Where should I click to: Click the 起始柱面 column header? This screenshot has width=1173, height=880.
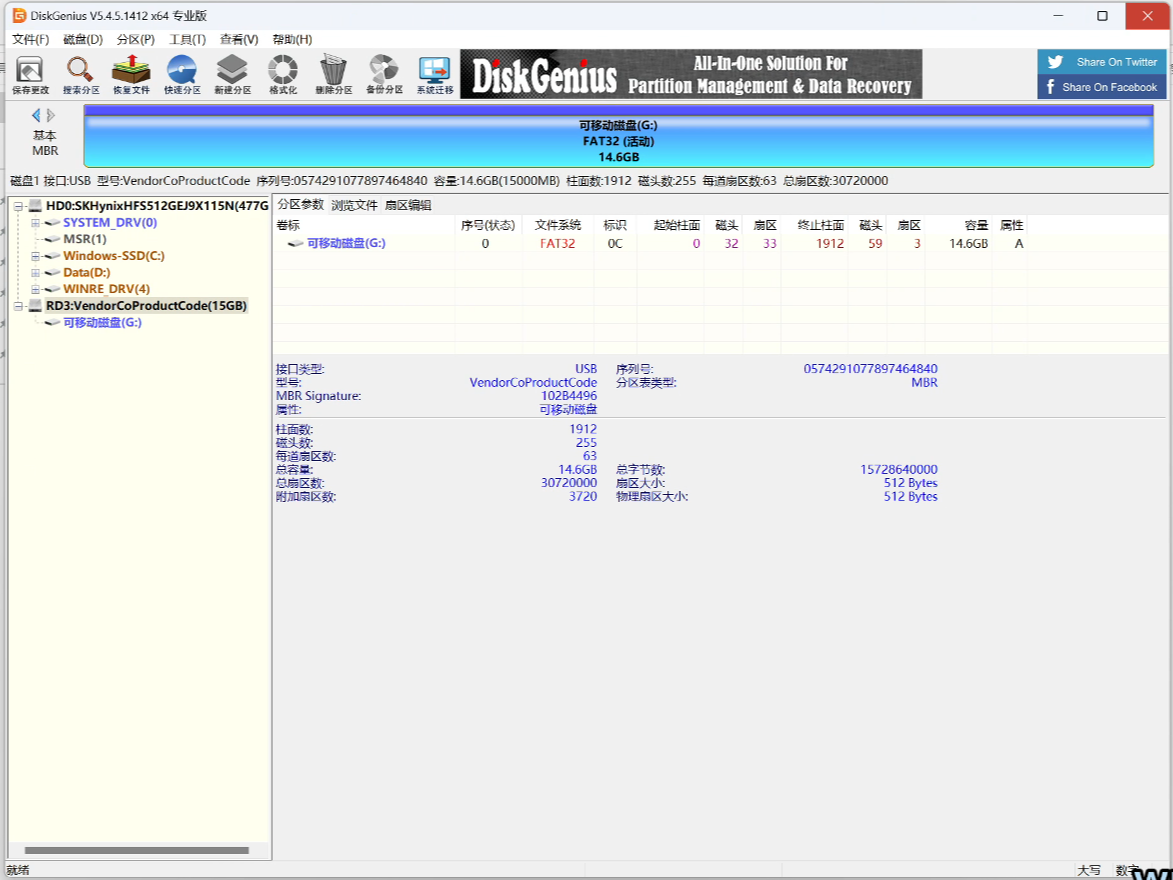670,225
